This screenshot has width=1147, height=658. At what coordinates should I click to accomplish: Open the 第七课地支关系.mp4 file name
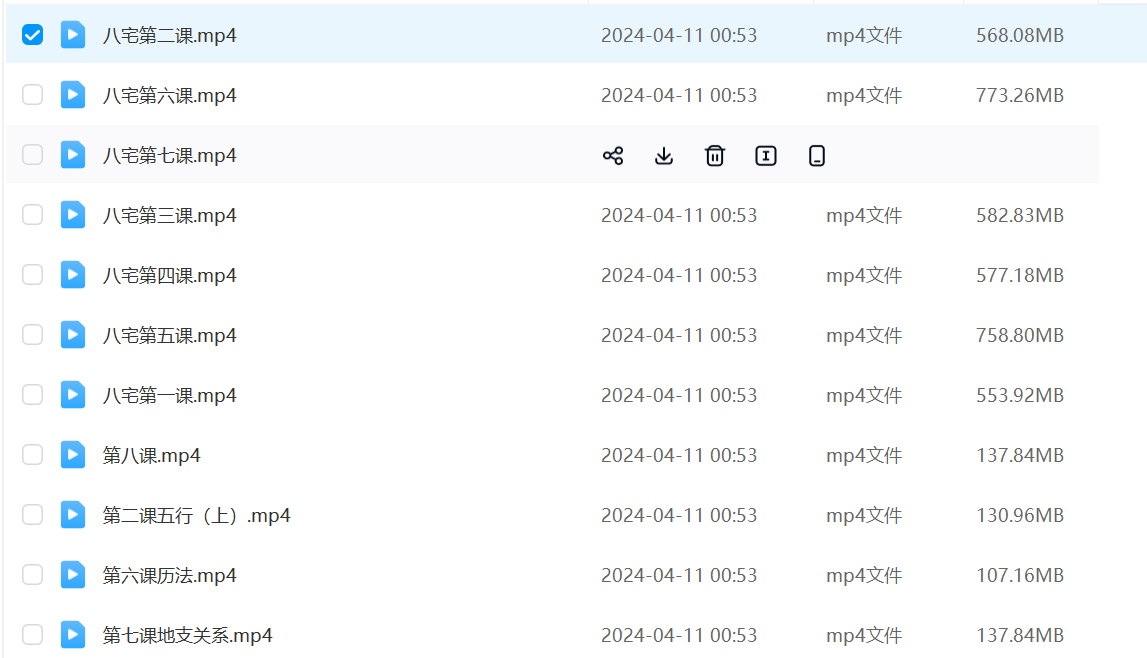click(188, 636)
